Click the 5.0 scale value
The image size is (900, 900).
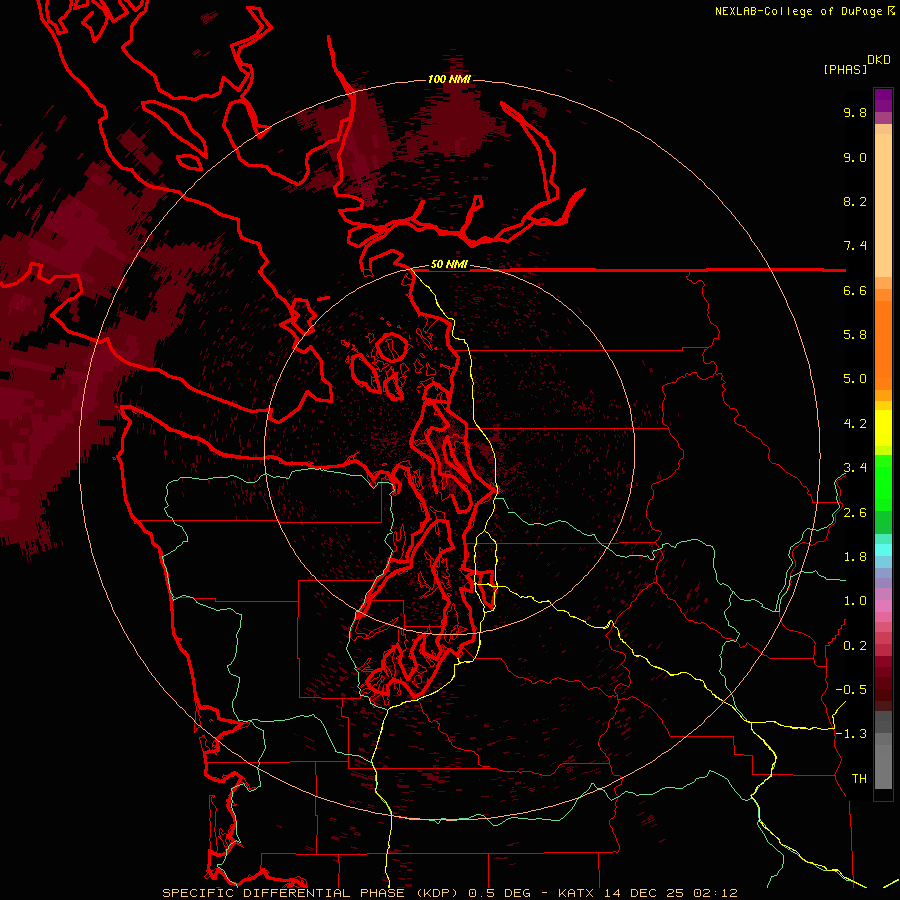(855, 379)
